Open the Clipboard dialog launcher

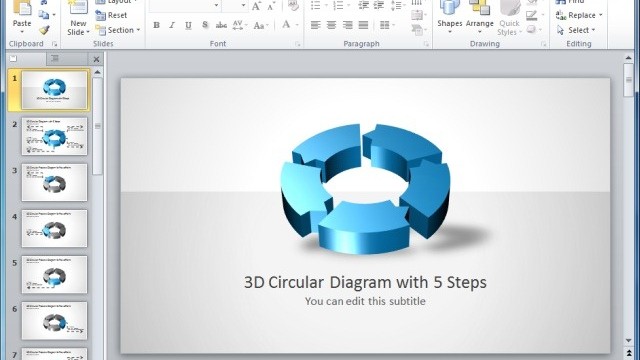54,44
